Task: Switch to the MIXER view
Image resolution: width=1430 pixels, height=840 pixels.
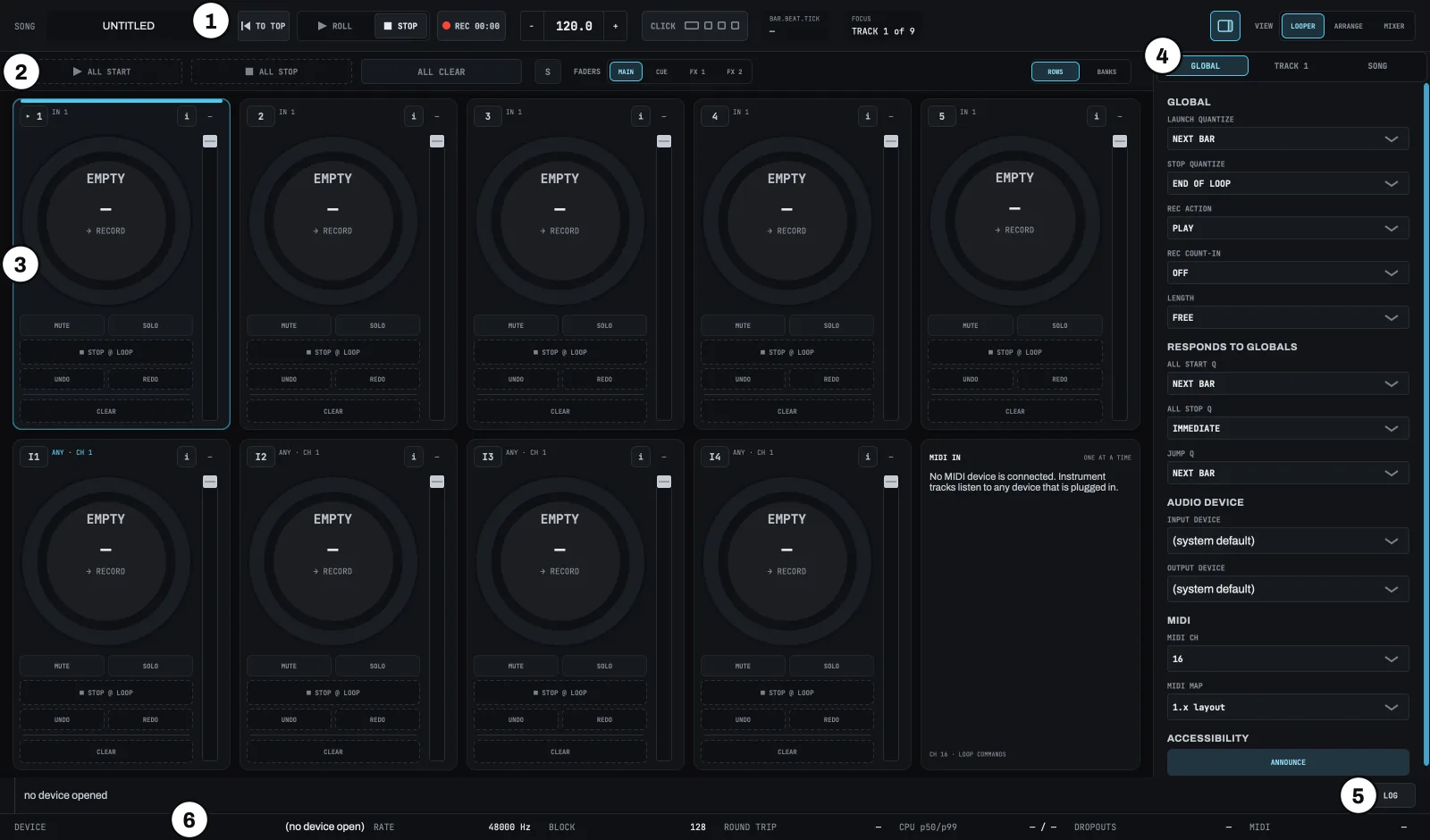Action: [1393, 26]
